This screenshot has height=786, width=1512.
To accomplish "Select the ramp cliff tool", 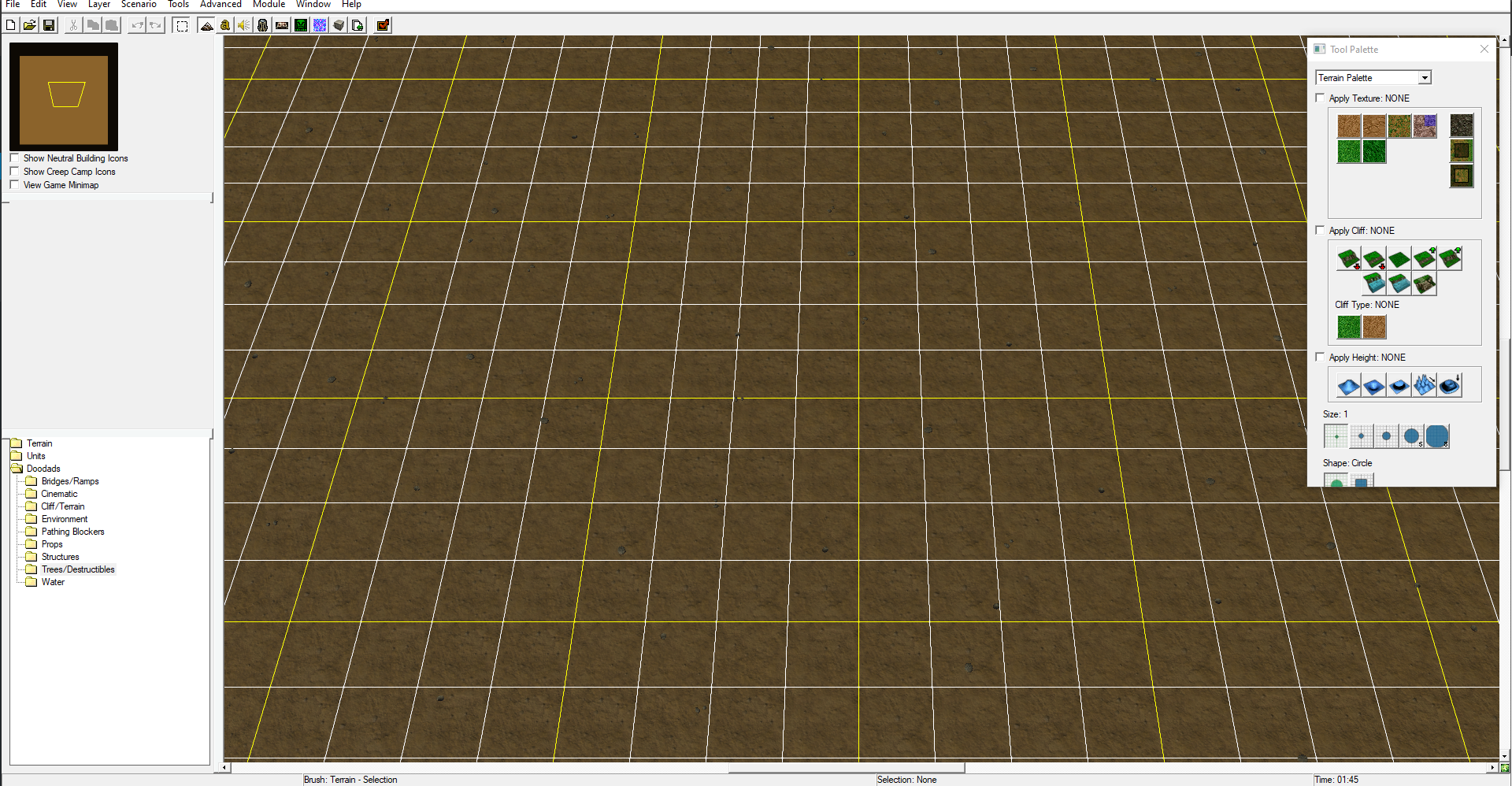I will 1425,284.
